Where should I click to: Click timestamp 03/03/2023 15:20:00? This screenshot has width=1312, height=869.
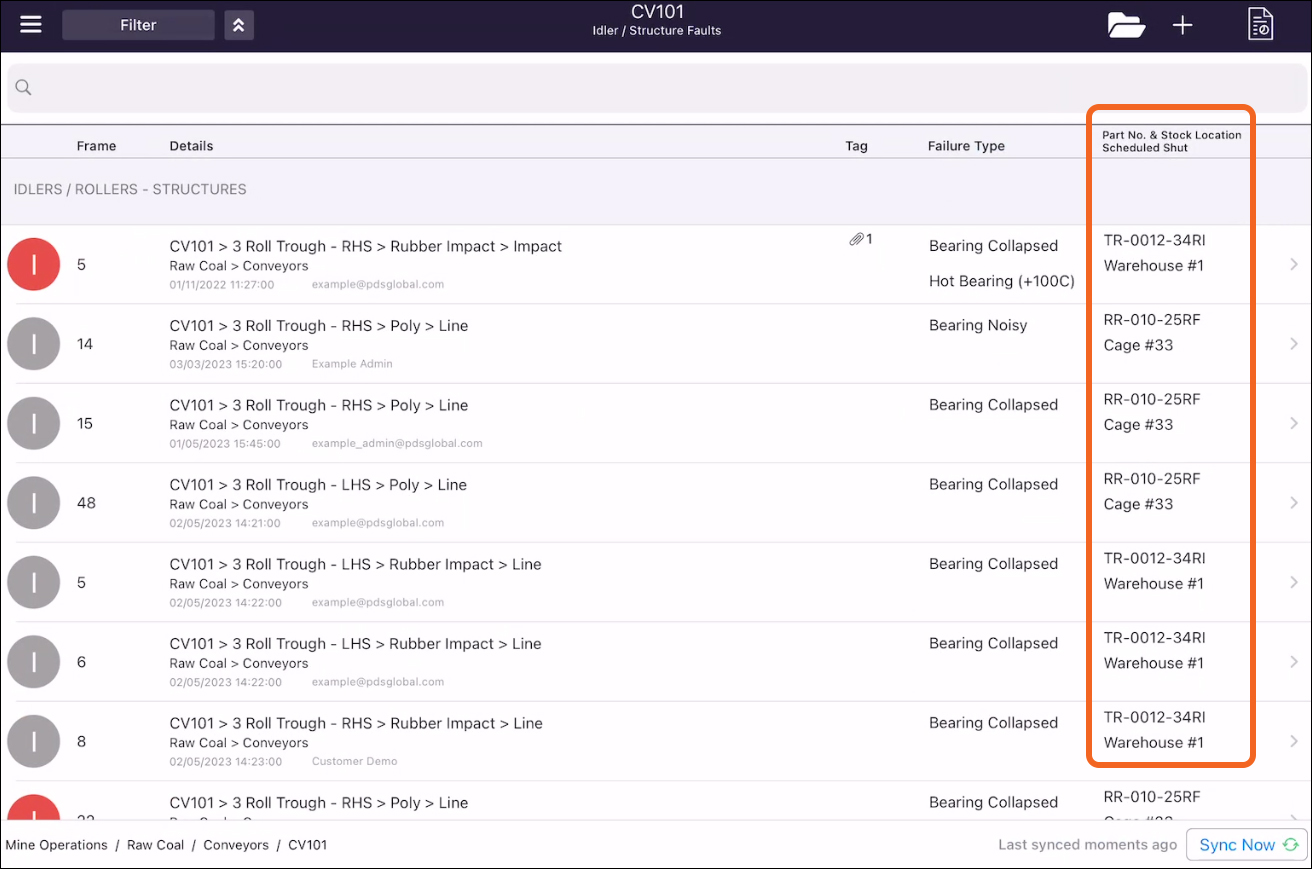click(x=225, y=364)
